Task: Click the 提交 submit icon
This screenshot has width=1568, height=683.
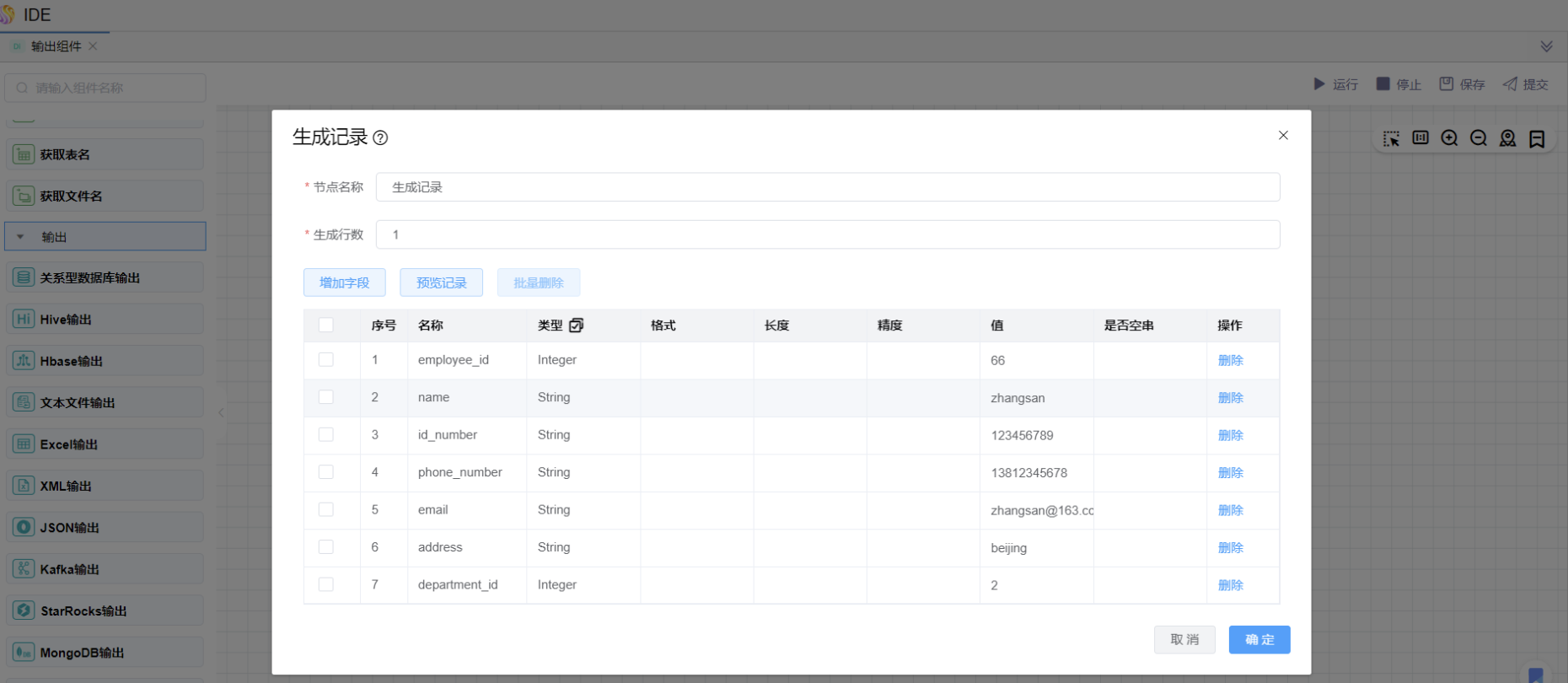Action: 1510,84
